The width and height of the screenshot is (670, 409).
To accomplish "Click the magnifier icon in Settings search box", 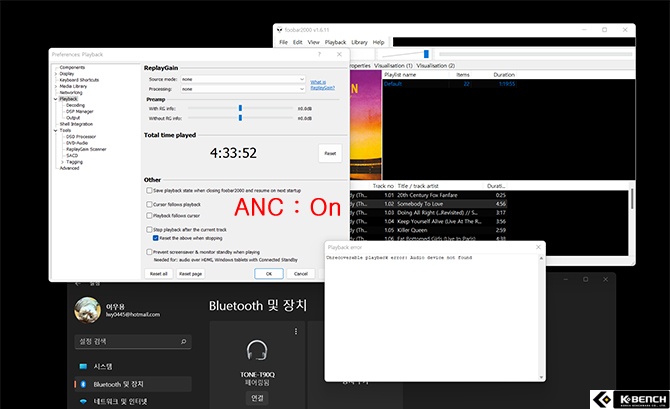I will pos(183,341).
